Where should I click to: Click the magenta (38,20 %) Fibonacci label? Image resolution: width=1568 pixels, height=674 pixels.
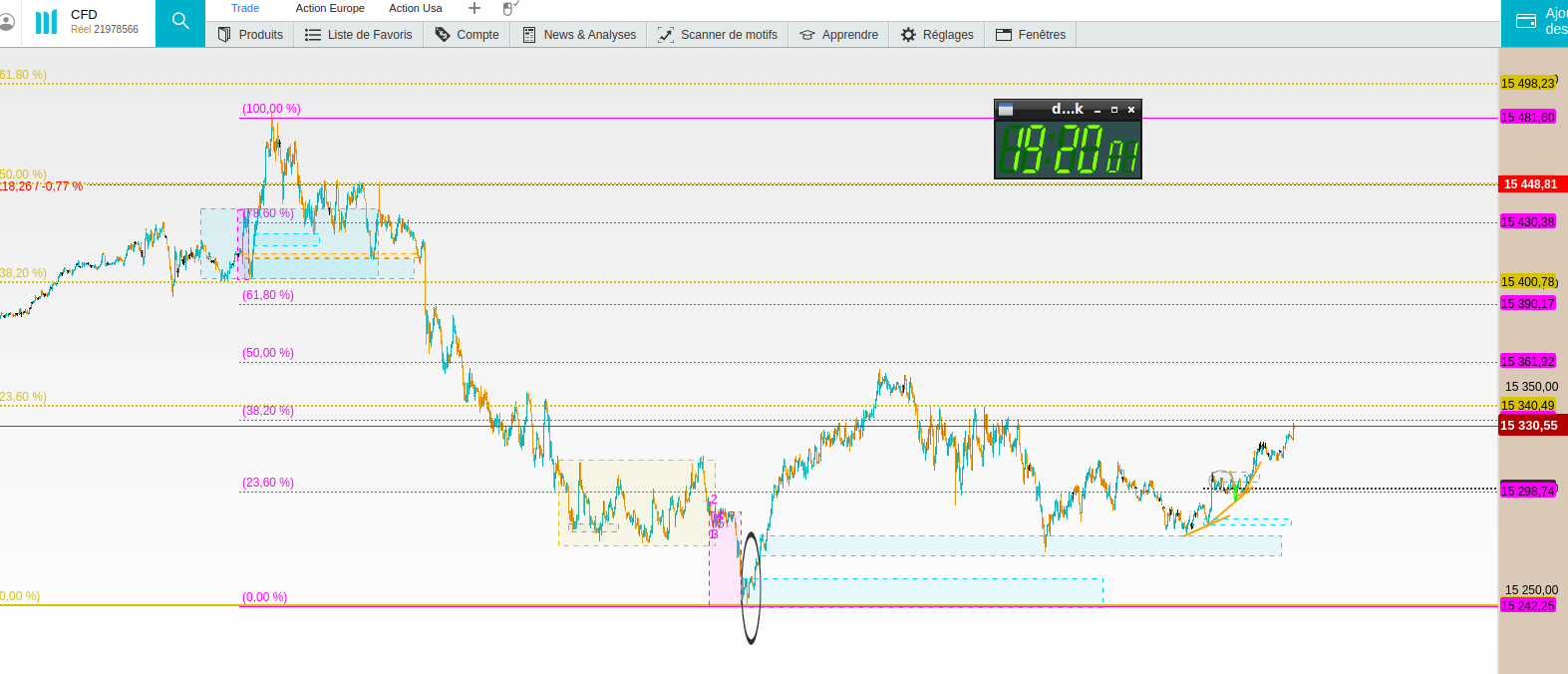268,411
